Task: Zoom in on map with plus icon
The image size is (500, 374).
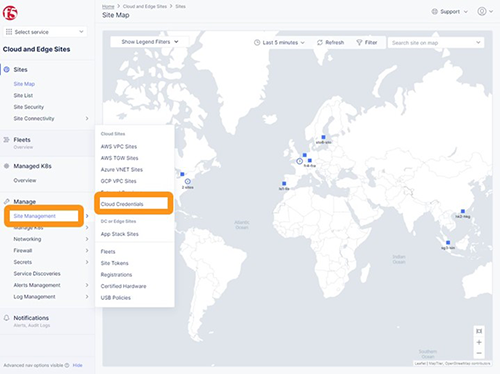Action: [479, 342]
